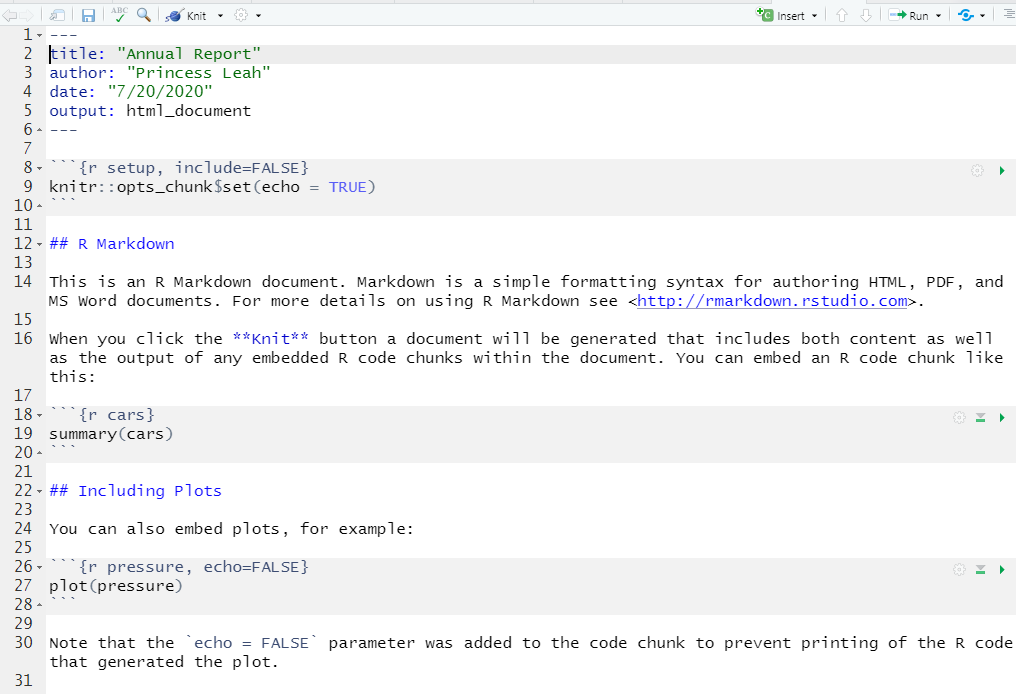Screen dimensions: 1016x694
Task: Run the current line or selection
Action: click(908, 15)
